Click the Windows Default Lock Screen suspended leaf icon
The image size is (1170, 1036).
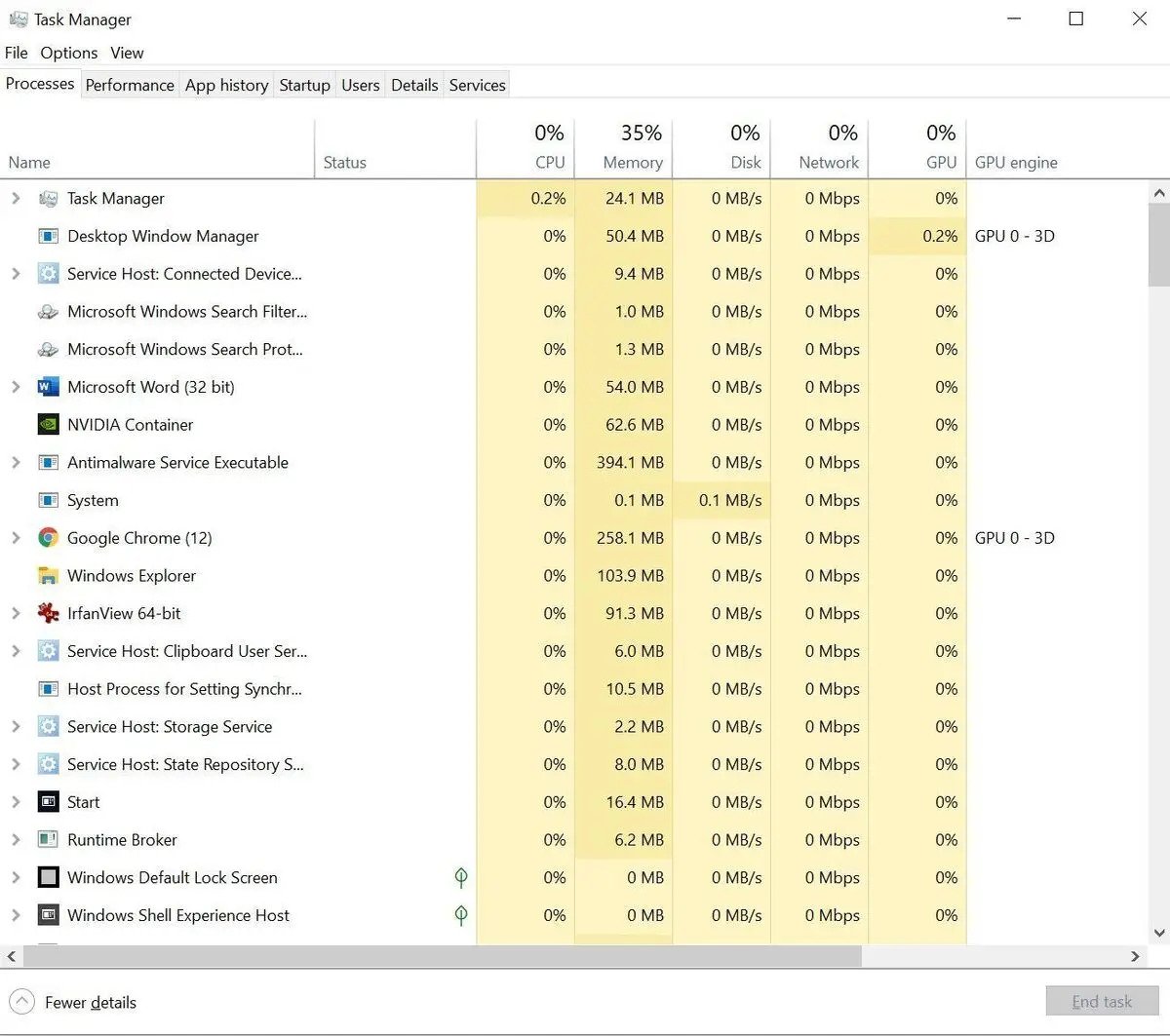tap(461, 877)
